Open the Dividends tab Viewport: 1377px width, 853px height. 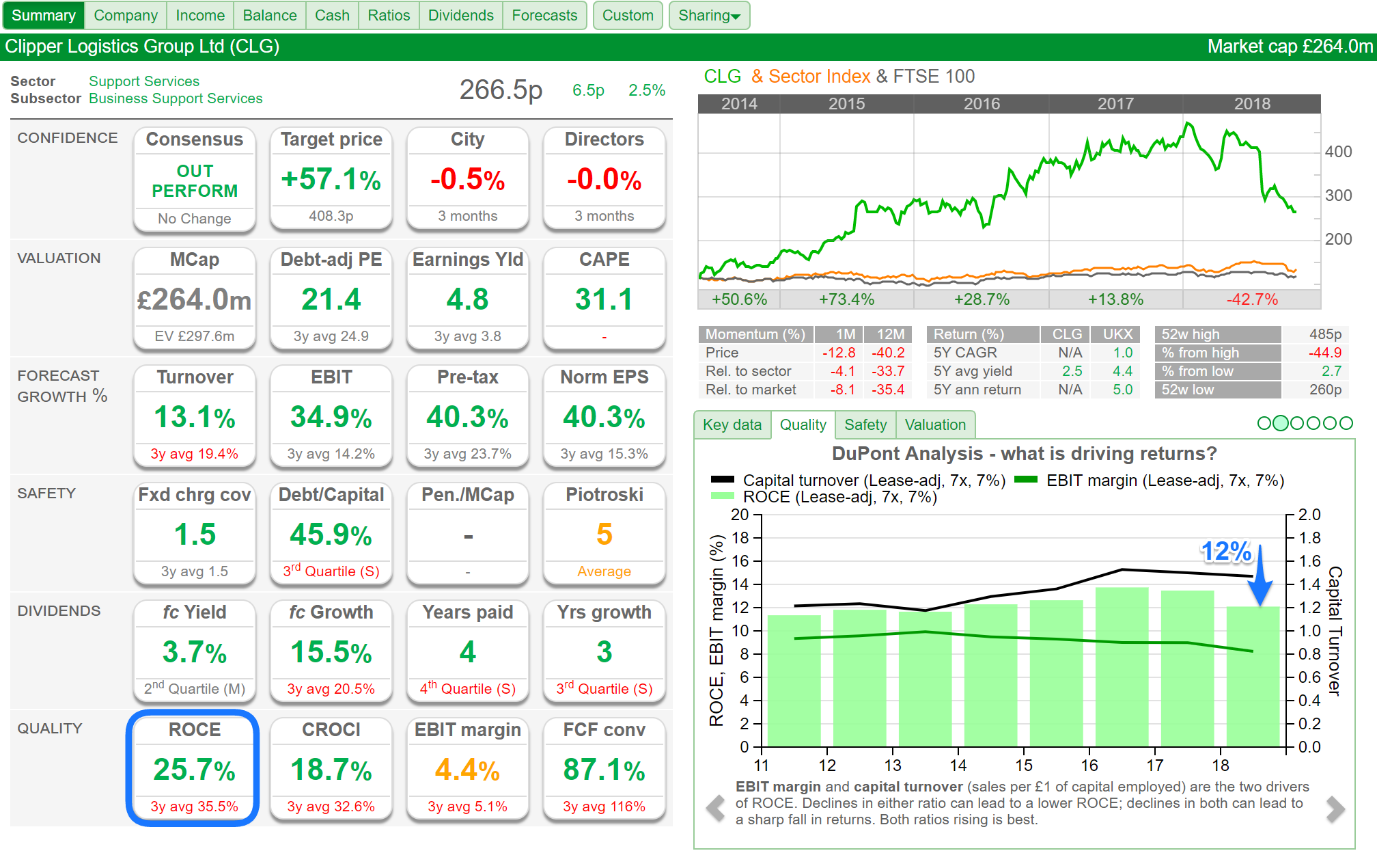point(461,15)
